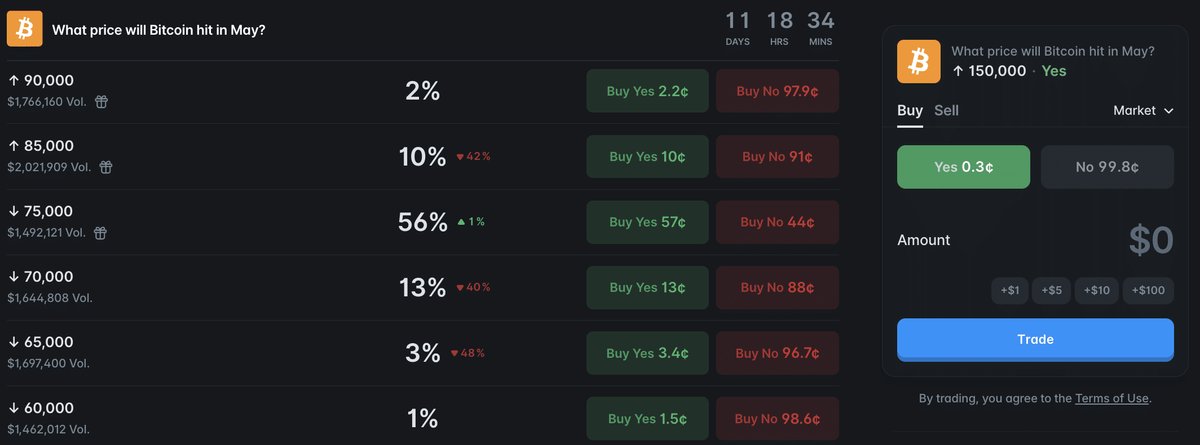Open the gift rewards icon under 90,000
Screen dimensions: 1200x445
click(101, 101)
